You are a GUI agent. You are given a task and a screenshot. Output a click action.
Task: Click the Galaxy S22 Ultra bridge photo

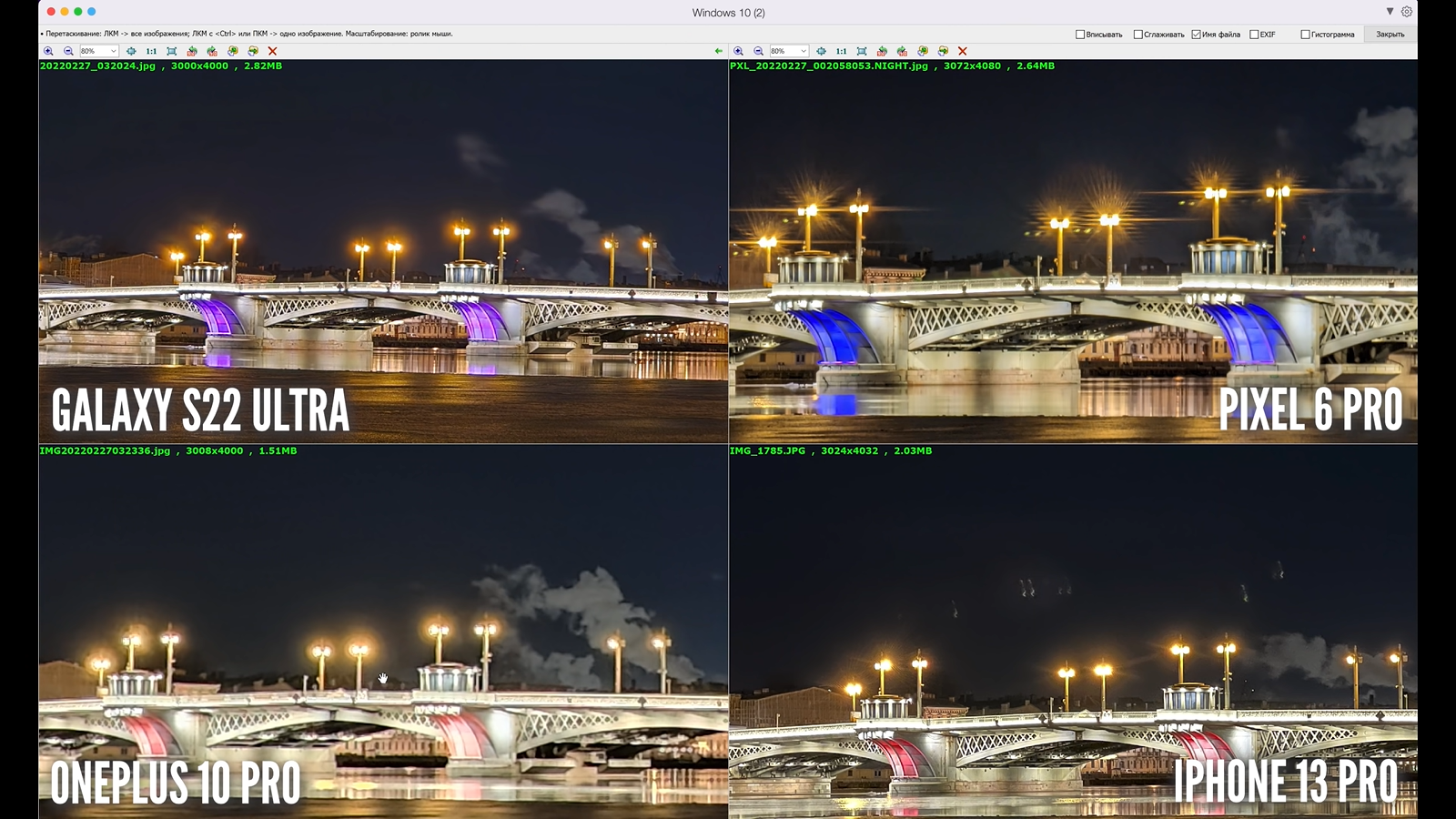point(383,252)
